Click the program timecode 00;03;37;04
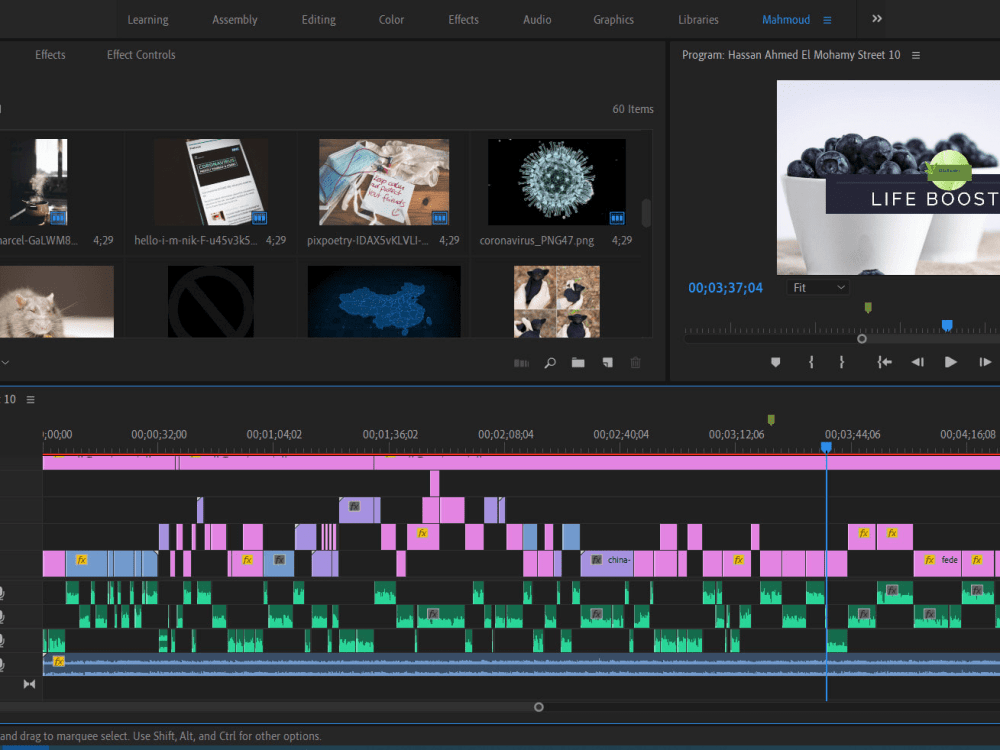This screenshot has height=750, width=1000. [725, 288]
